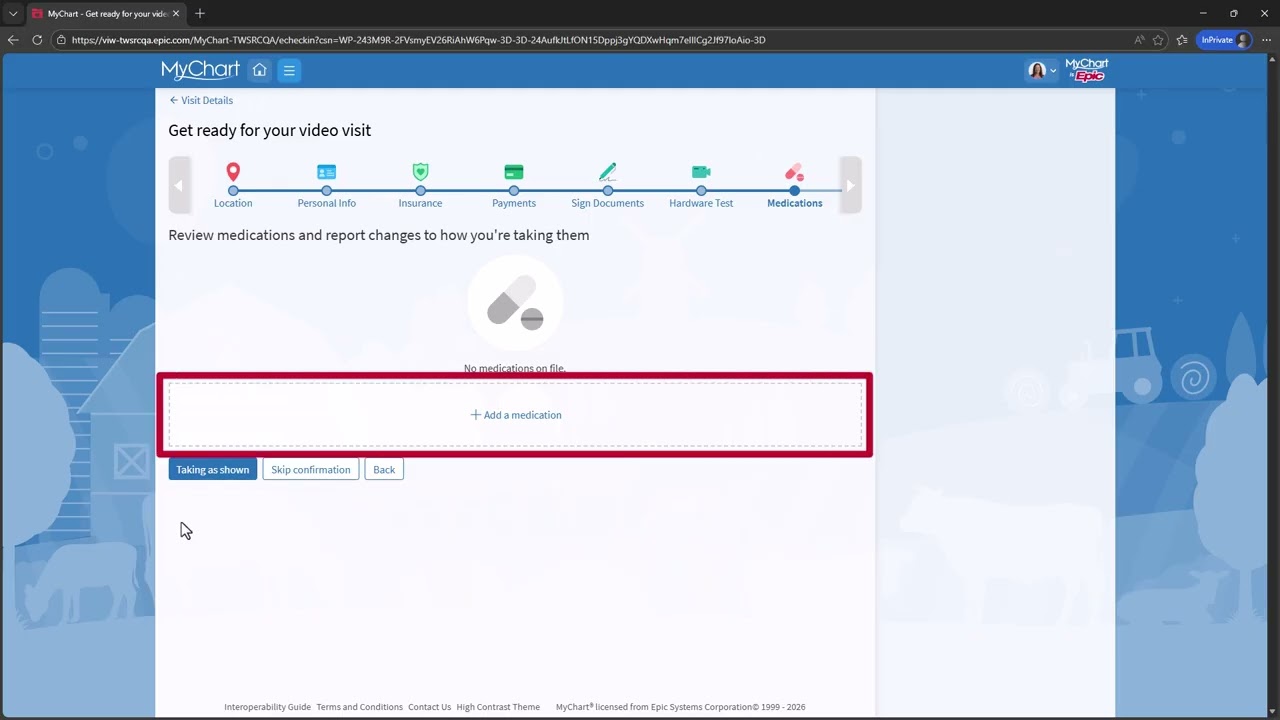Bookmark page with the star icon

click(x=1158, y=40)
